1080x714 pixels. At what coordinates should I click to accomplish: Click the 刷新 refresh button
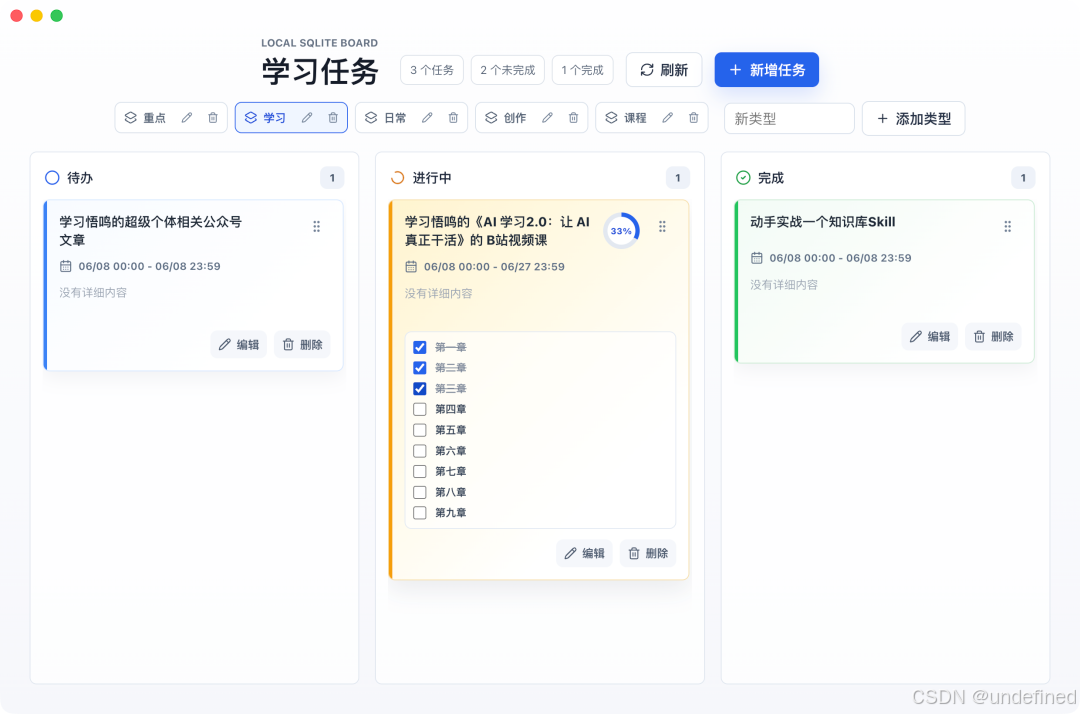click(x=664, y=70)
